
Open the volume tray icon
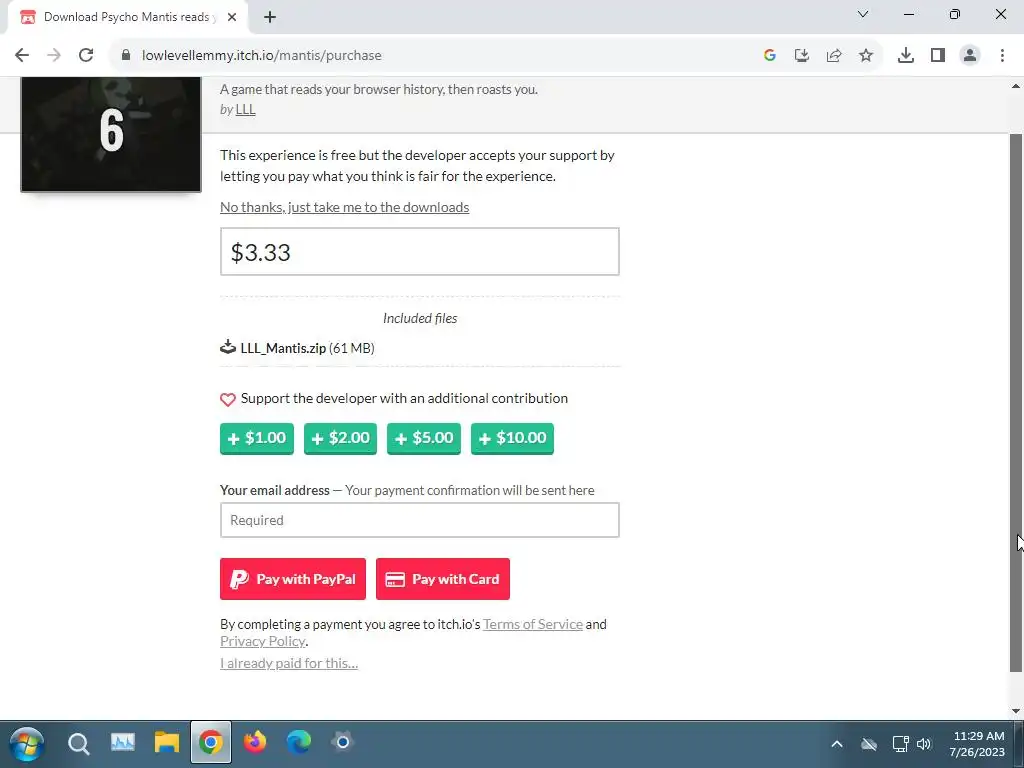(923, 744)
